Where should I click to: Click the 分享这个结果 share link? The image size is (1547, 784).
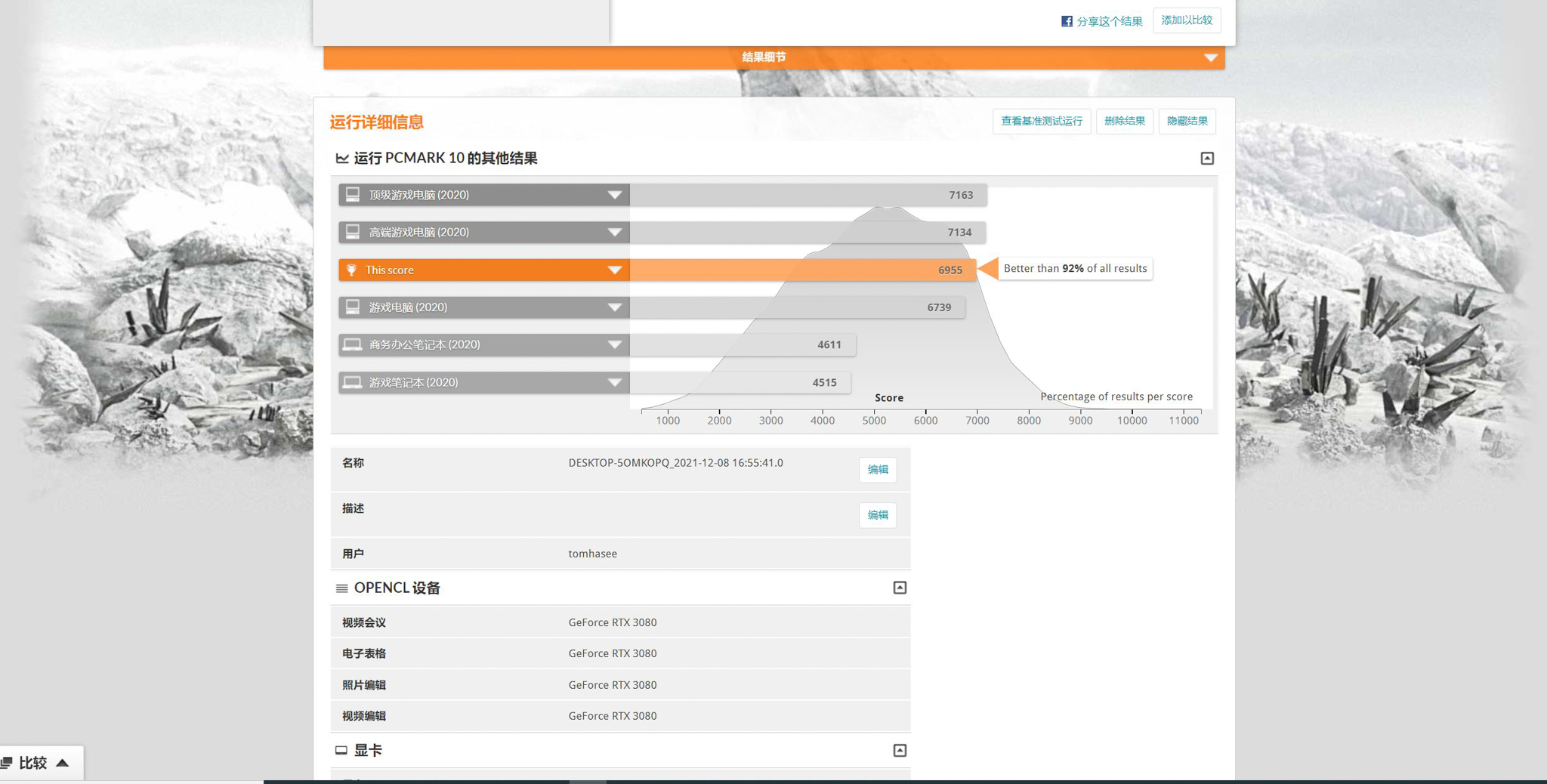[1109, 21]
